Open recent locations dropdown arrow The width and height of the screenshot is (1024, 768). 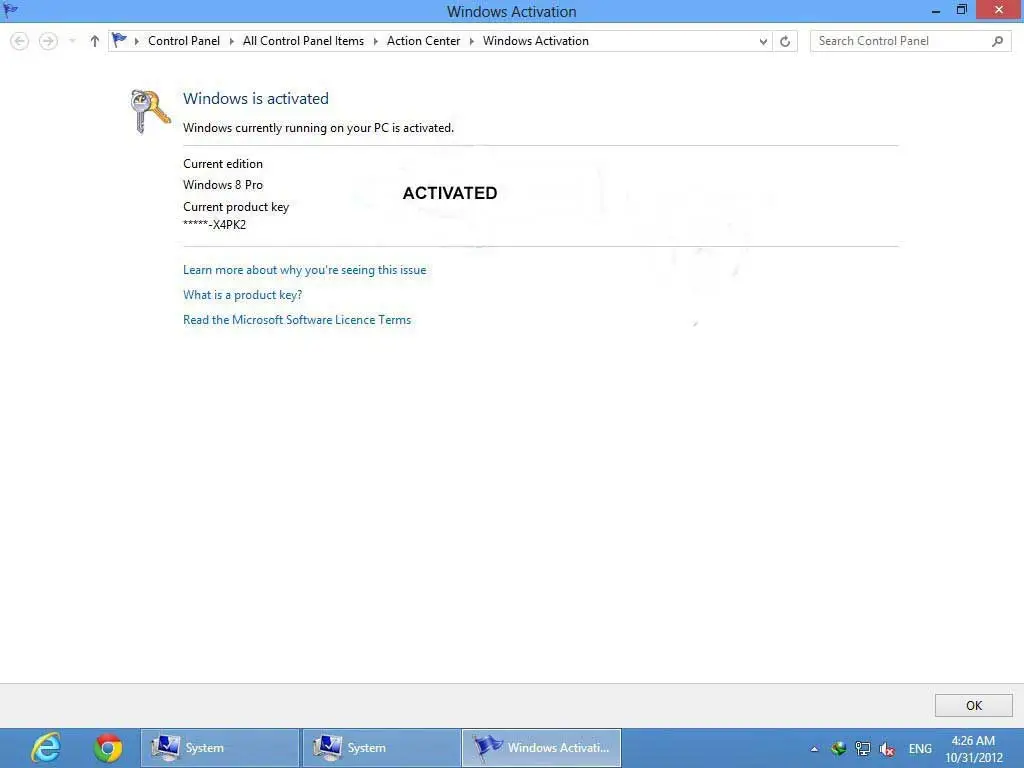[72, 41]
